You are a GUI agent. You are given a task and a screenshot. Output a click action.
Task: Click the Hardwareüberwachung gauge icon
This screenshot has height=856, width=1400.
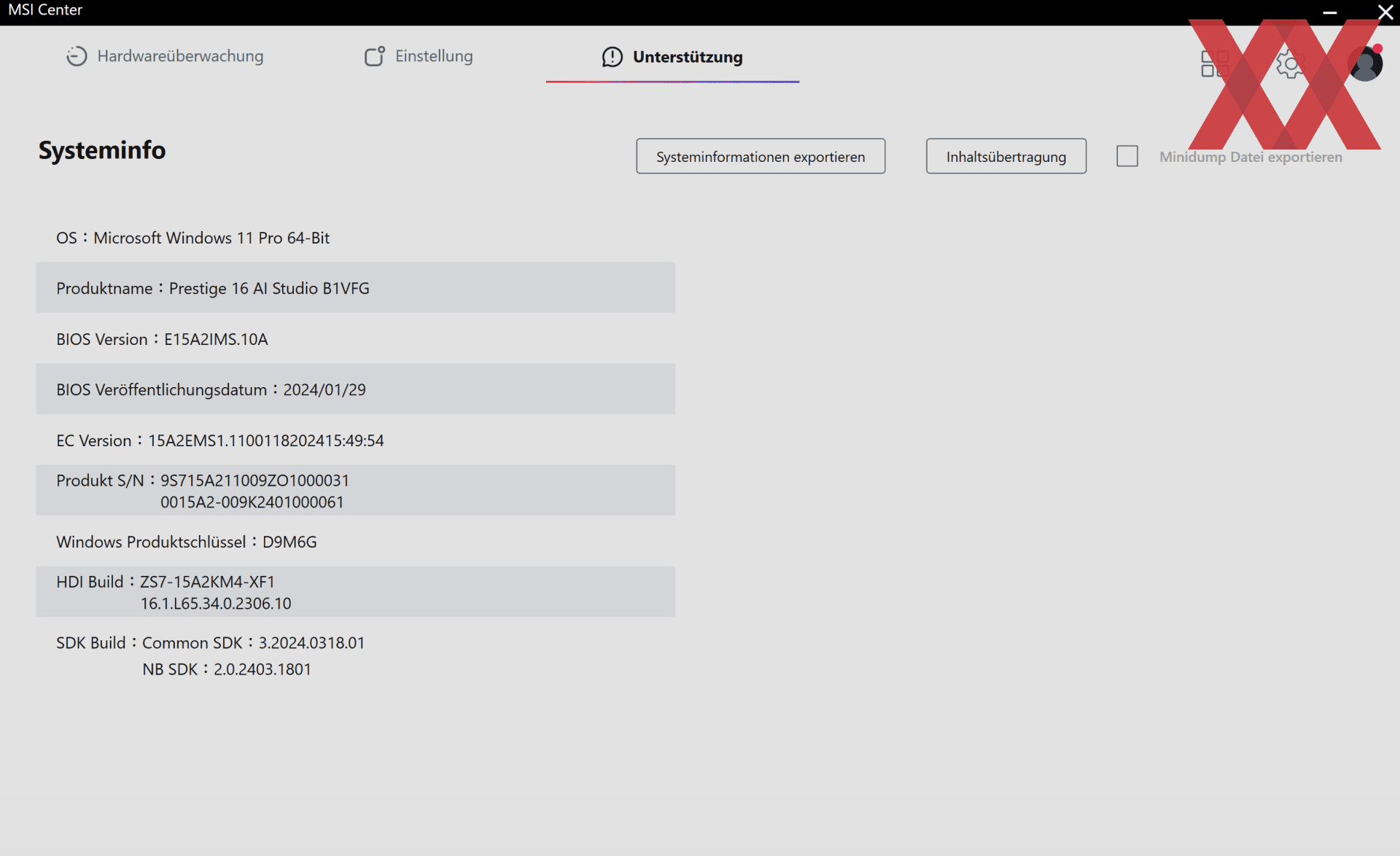pyautogui.click(x=77, y=56)
